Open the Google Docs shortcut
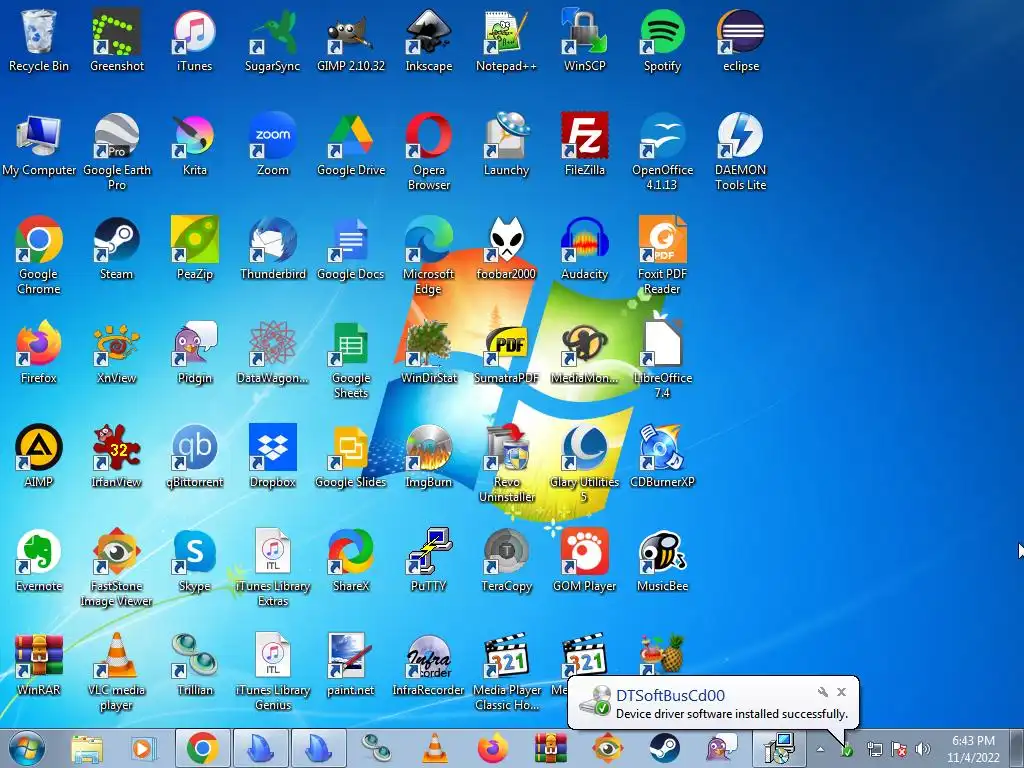1024x768 pixels. pos(351,249)
